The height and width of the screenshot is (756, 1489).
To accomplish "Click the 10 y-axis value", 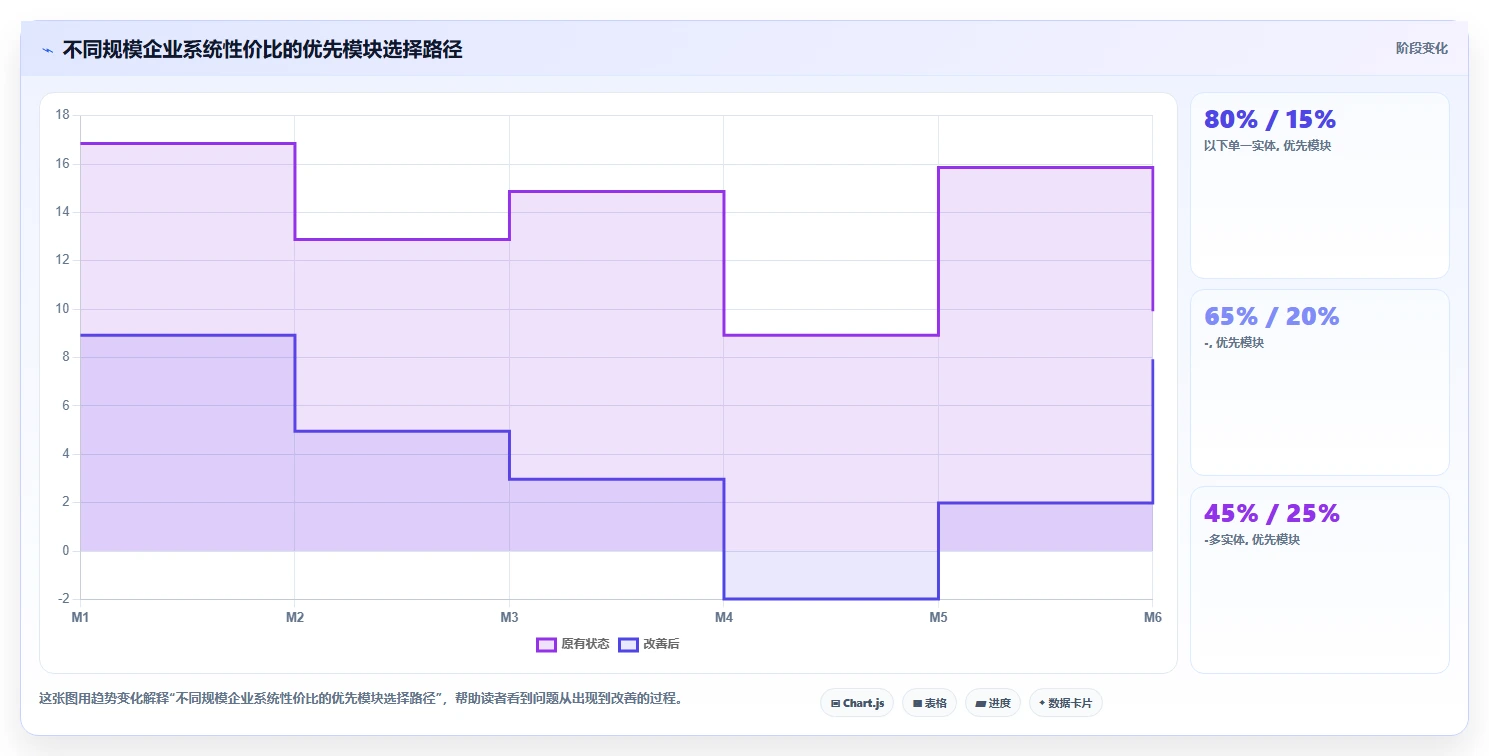I will [x=62, y=309].
